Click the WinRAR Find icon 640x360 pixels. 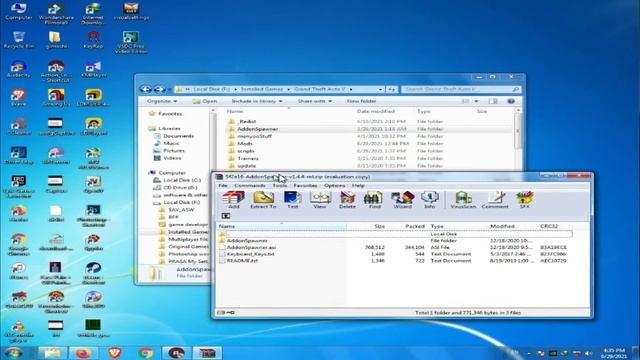374,200
